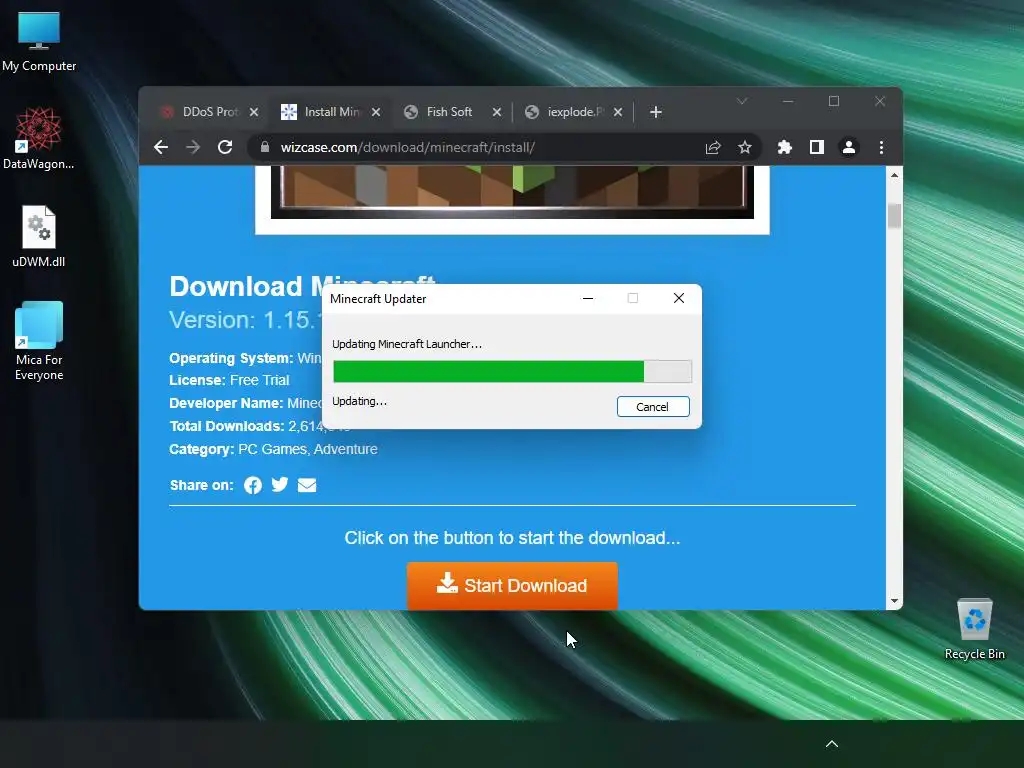Select the uDWM.dll file icon
The width and height of the screenshot is (1024, 768).
click(x=39, y=236)
